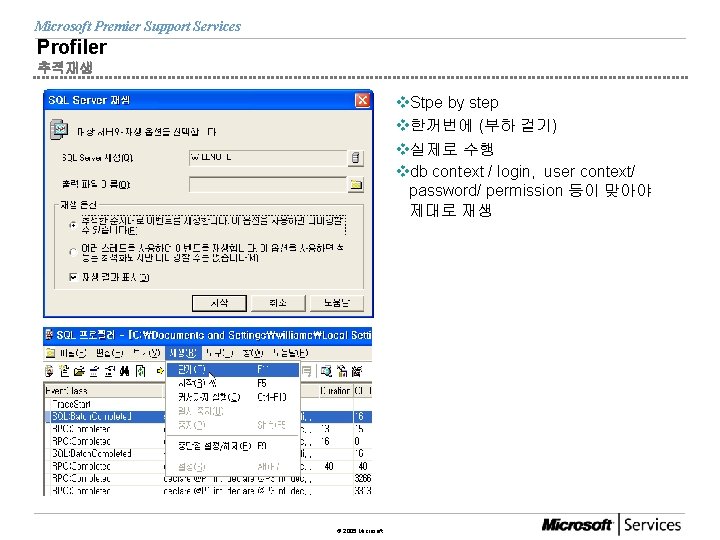Open 도구(T) menu in Profiler
This screenshot has height=540, width=720.
[219, 353]
